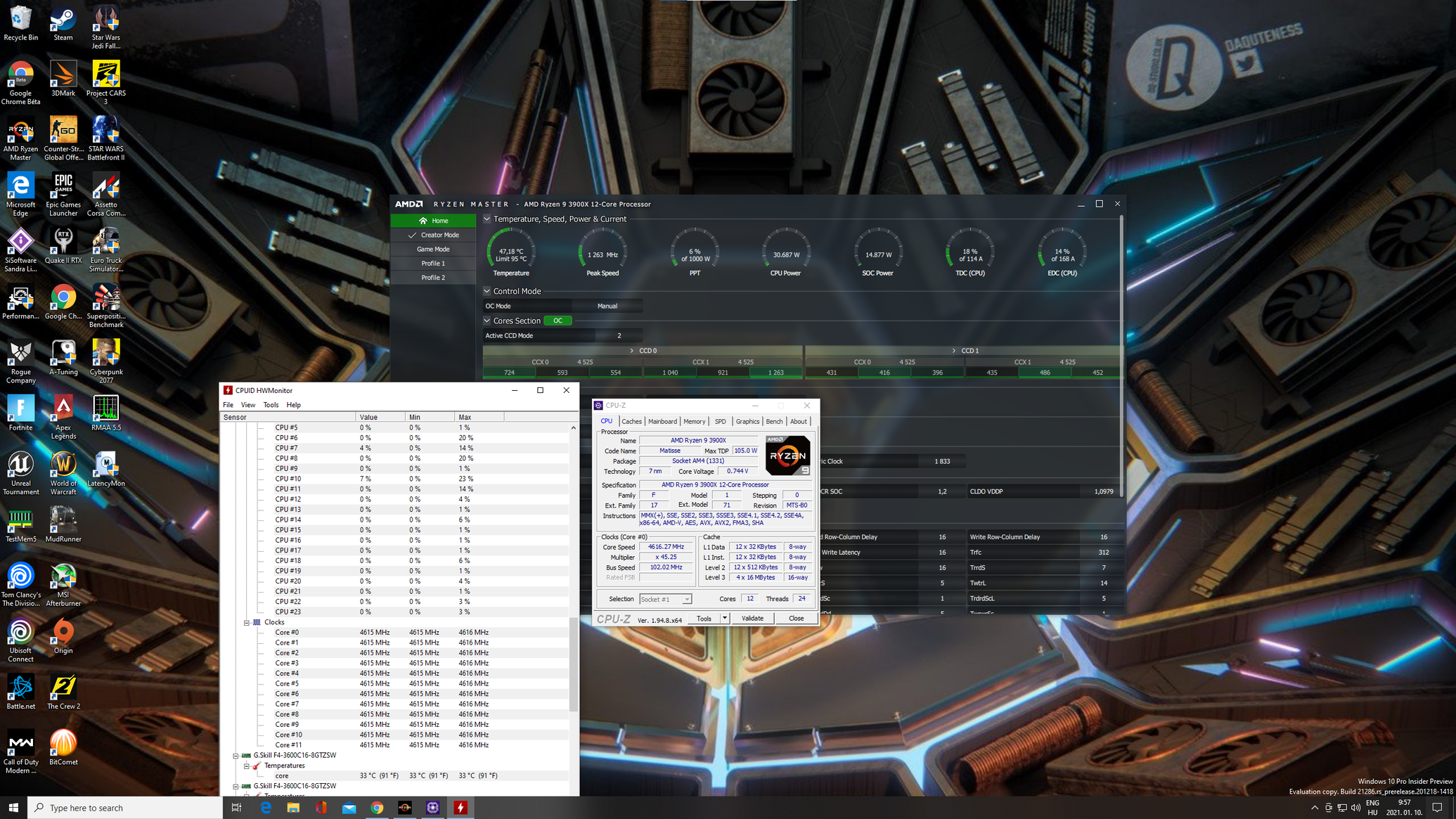This screenshot has width=1456, height=819.
Task: Launch the TestMem5 desktop icon
Action: point(20,525)
